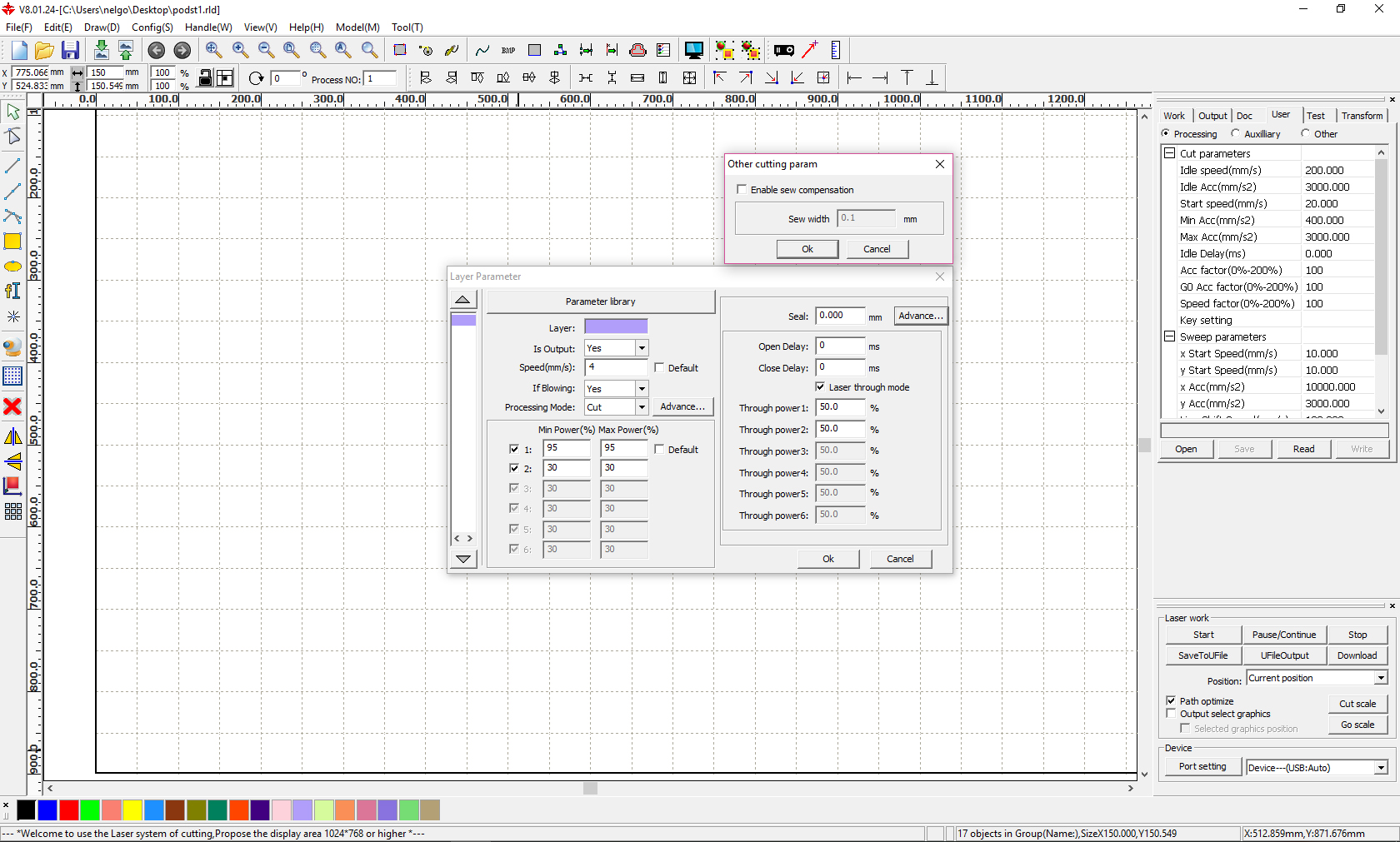This screenshot has width=1400, height=842.
Task: Switch to the Transform tab
Action: (1362, 116)
